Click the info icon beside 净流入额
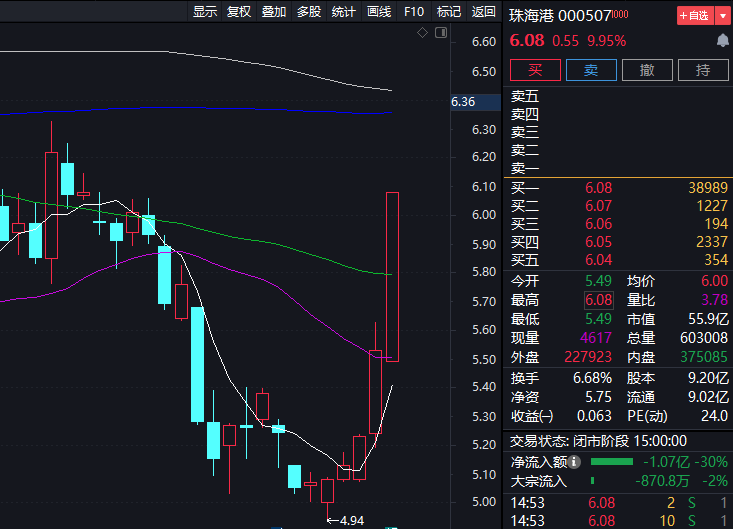The height and width of the screenshot is (529, 733). point(574,462)
